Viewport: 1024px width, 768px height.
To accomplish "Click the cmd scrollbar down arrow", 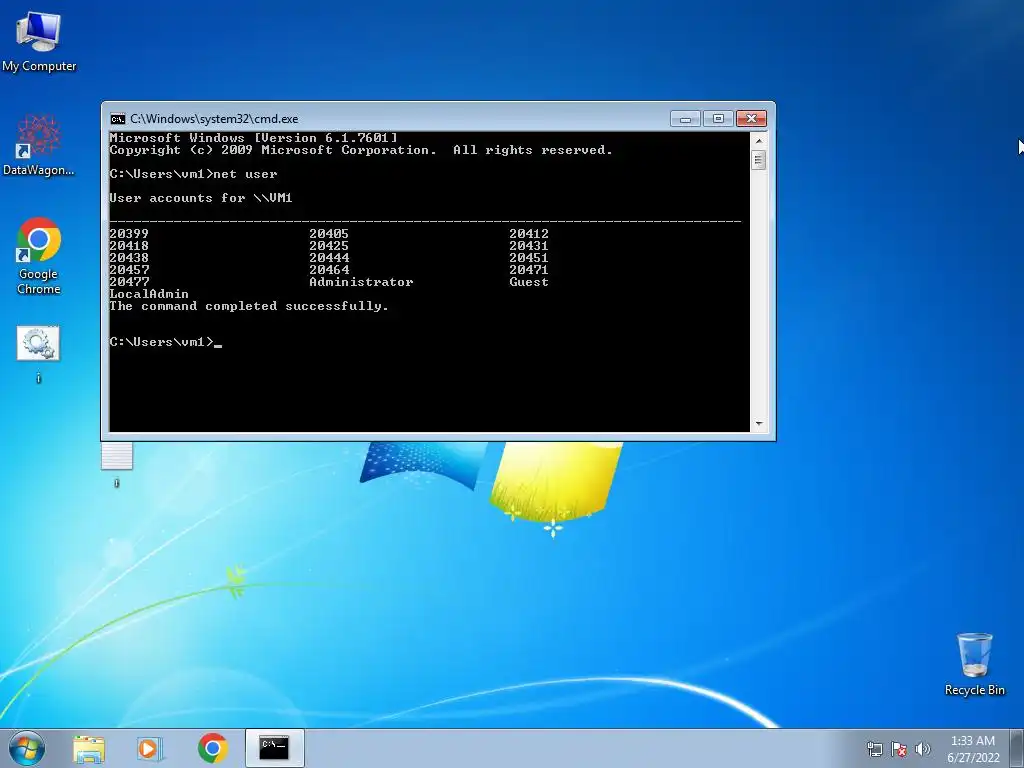I will (x=758, y=424).
